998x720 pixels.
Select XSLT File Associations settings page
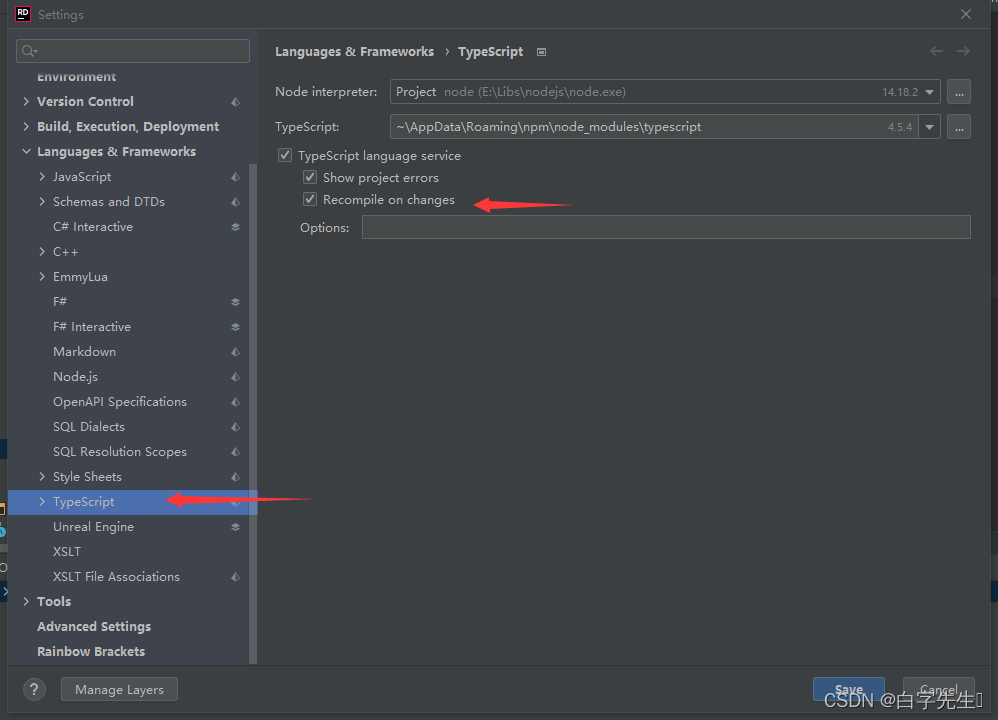116,576
